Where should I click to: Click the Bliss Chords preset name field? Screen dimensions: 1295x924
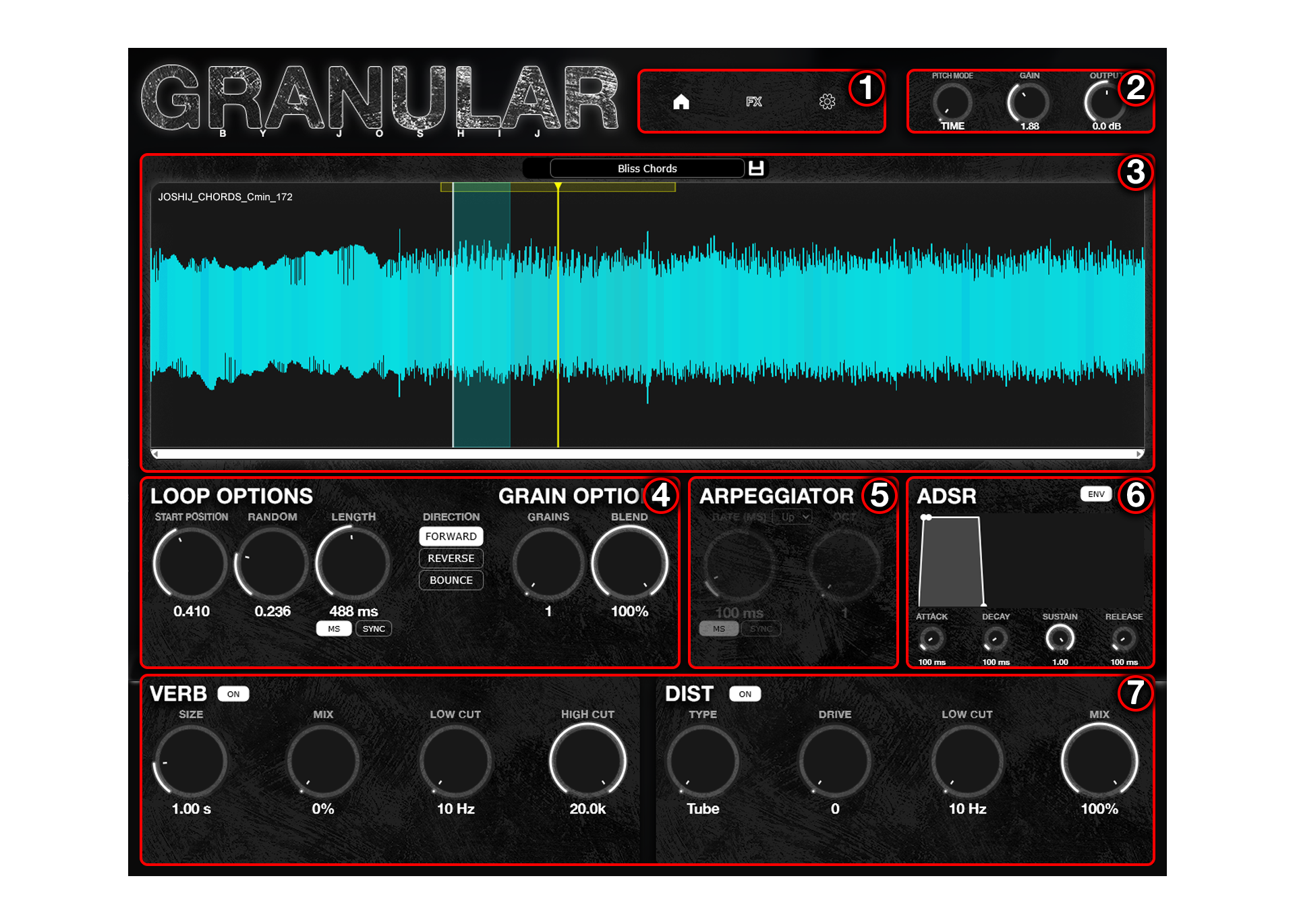pos(646,168)
